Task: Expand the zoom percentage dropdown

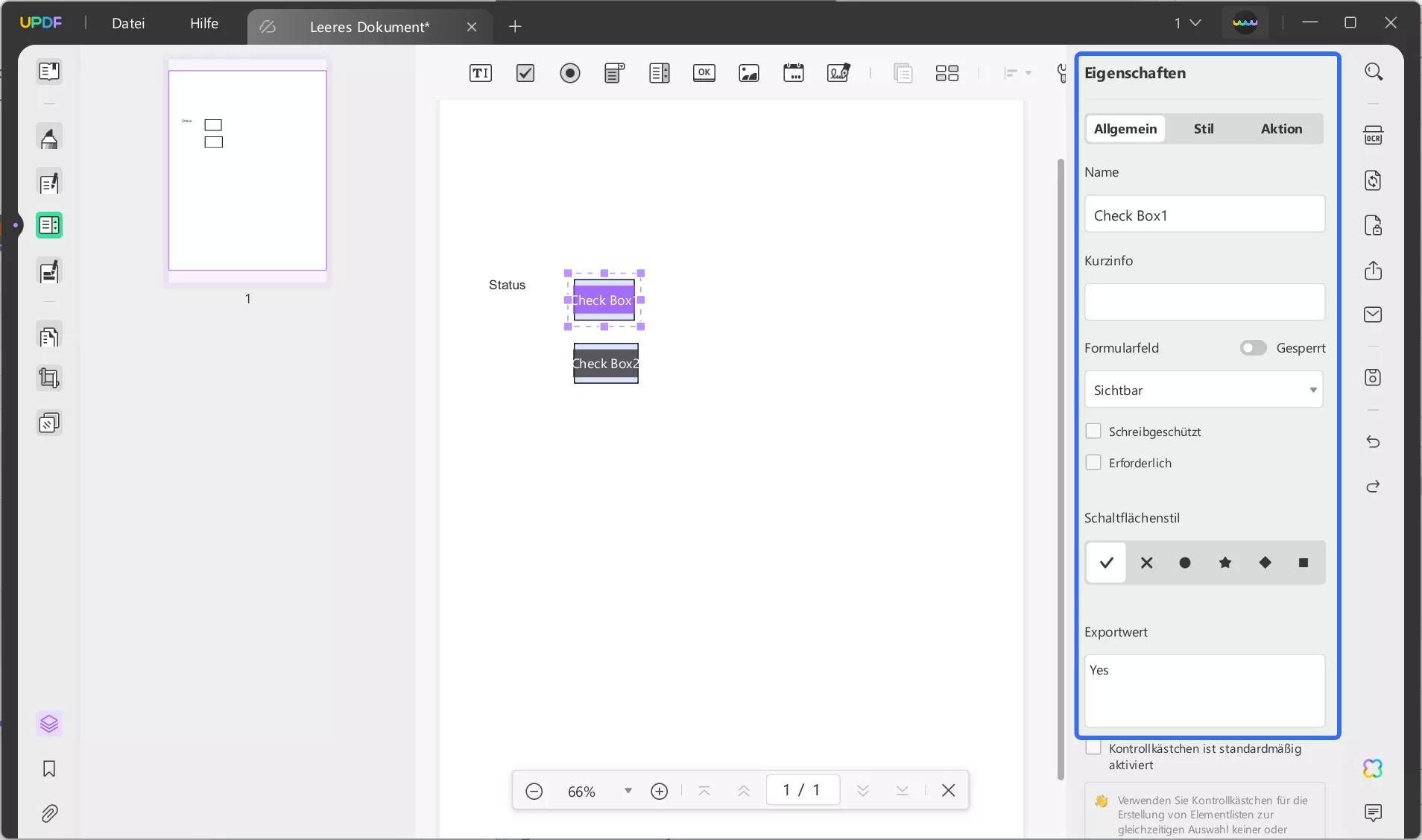Action: (628, 791)
